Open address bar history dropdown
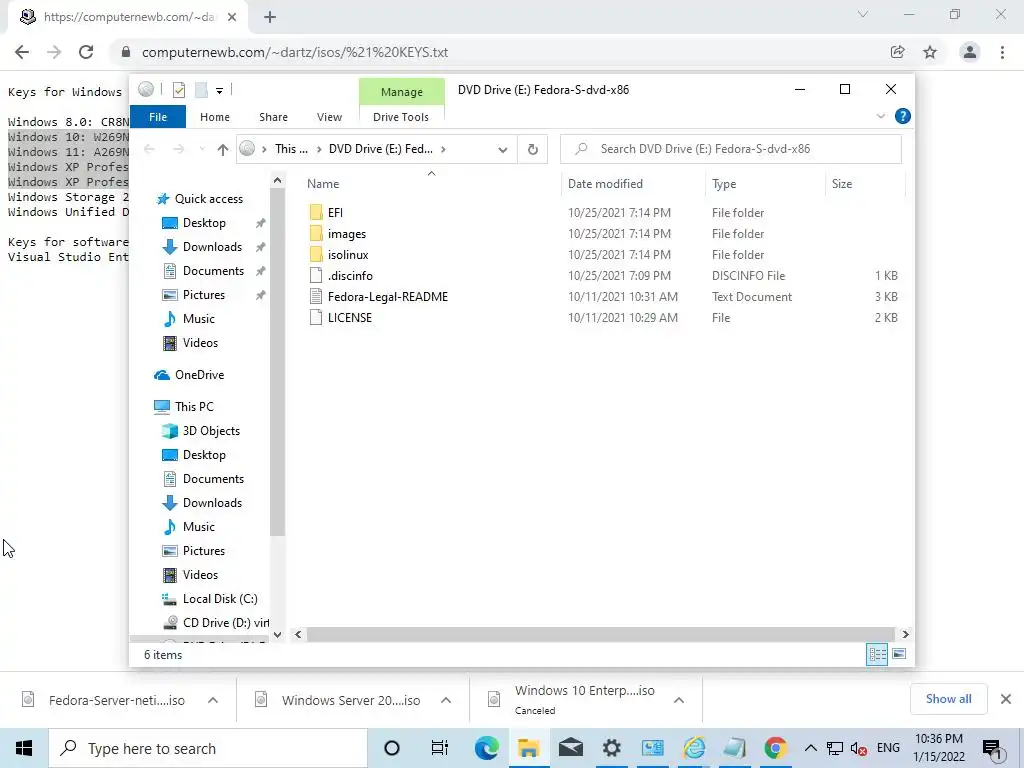Screen dimensions: 1024x768 tap(502, 150)
